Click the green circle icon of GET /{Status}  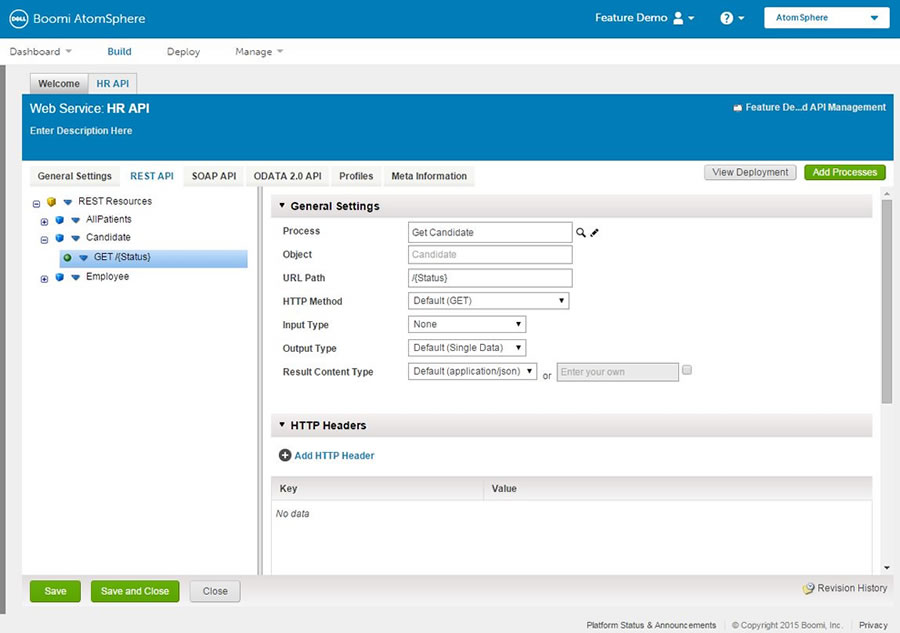67,258
